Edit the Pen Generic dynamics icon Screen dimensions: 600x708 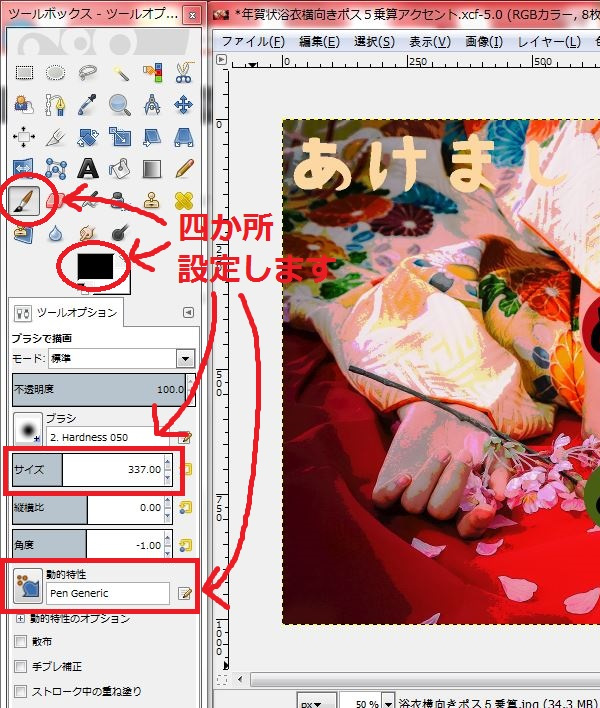(185, 593)
